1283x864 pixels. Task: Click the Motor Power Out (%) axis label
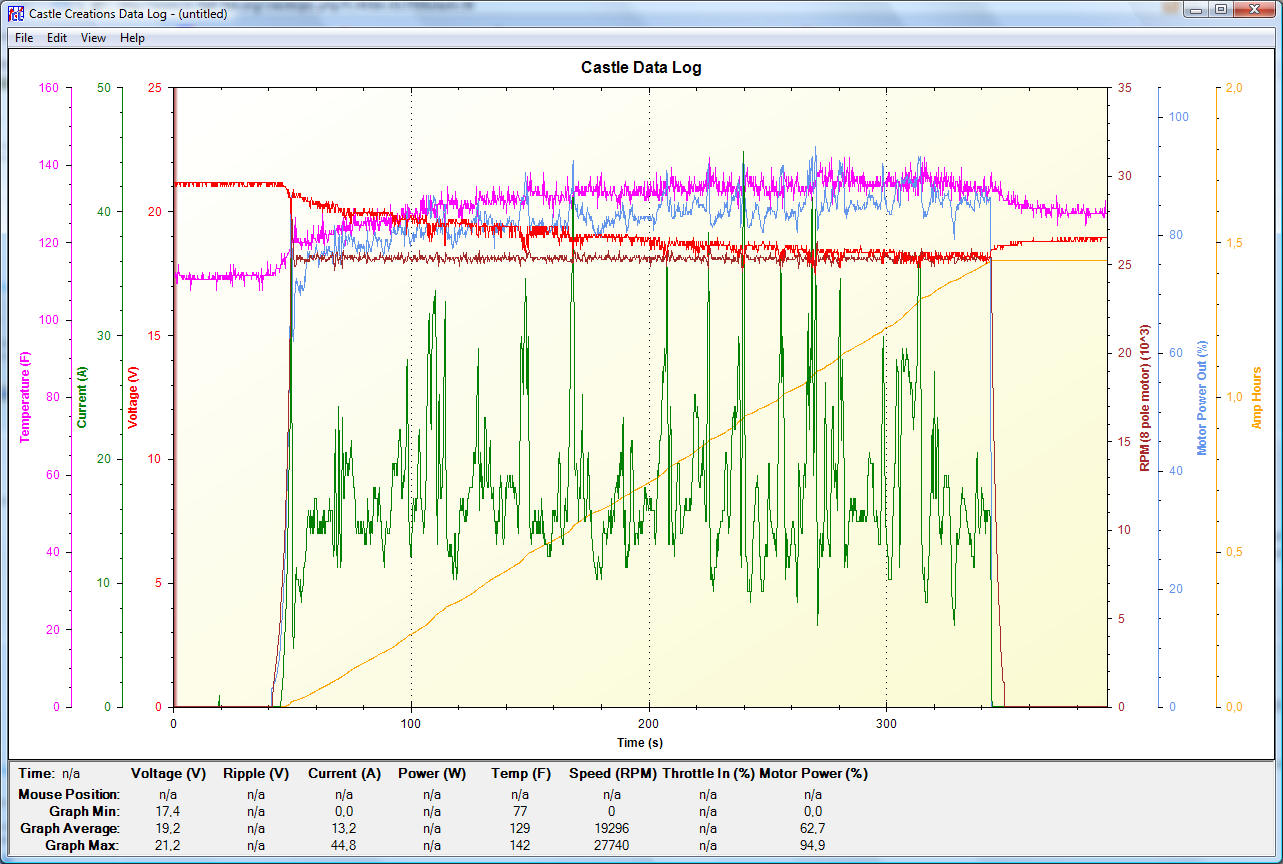pyautogui.click(x=1203, y=397)
